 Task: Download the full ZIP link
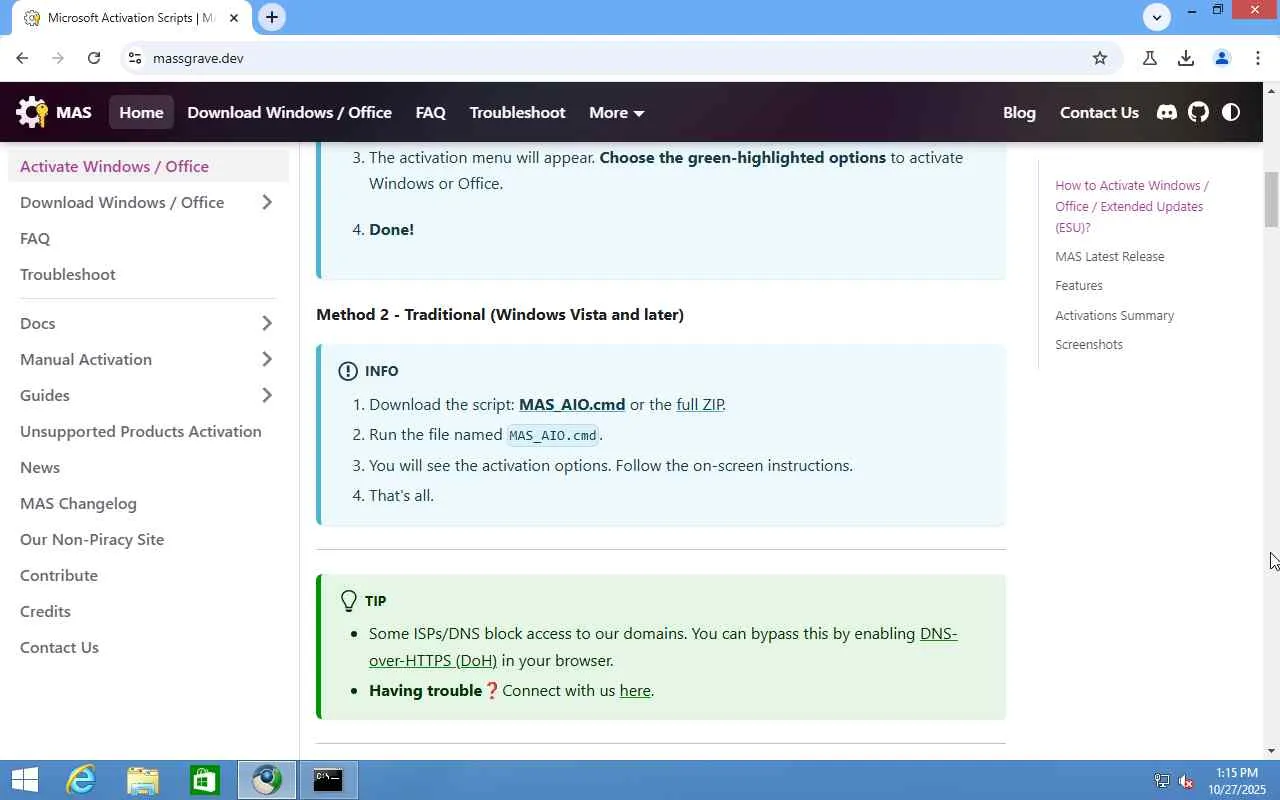pos(699,404)
